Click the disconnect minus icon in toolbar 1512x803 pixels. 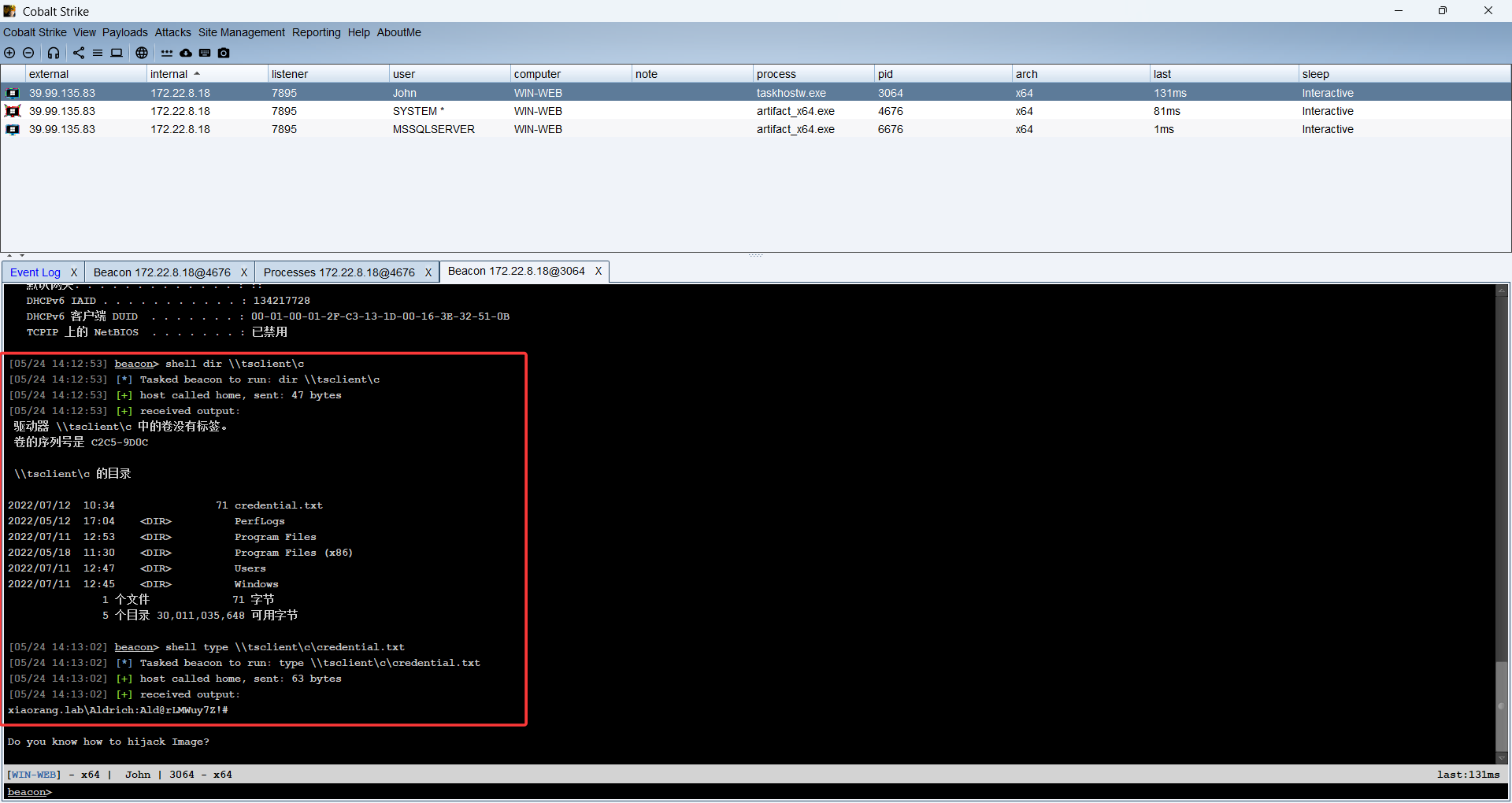(x=28, y=53)
